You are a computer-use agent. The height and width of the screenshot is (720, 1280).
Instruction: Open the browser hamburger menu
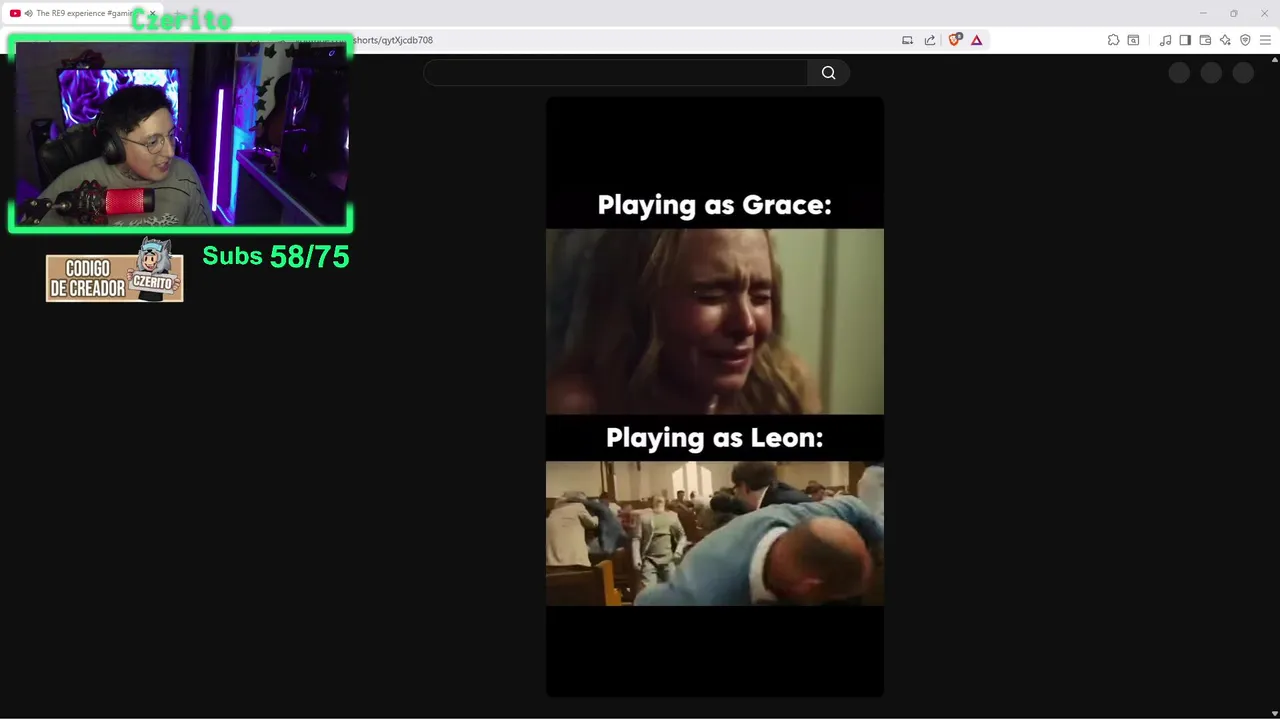click(1265, 40)
